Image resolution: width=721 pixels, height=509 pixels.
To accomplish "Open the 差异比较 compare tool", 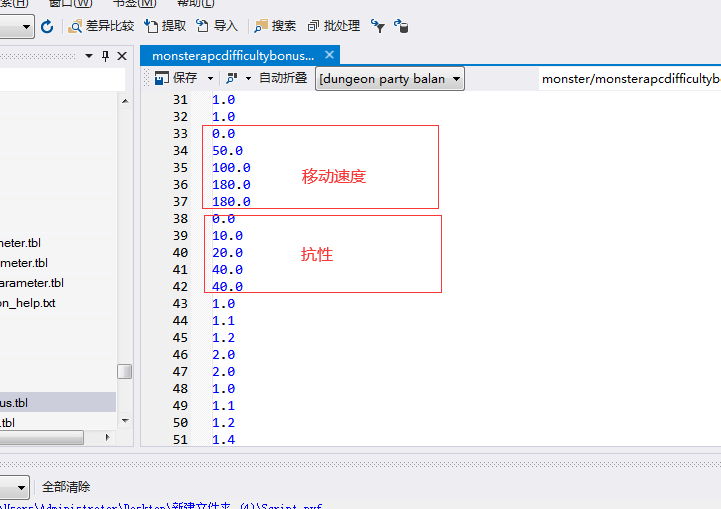I will pyautogui.click(x=101, y=26).
